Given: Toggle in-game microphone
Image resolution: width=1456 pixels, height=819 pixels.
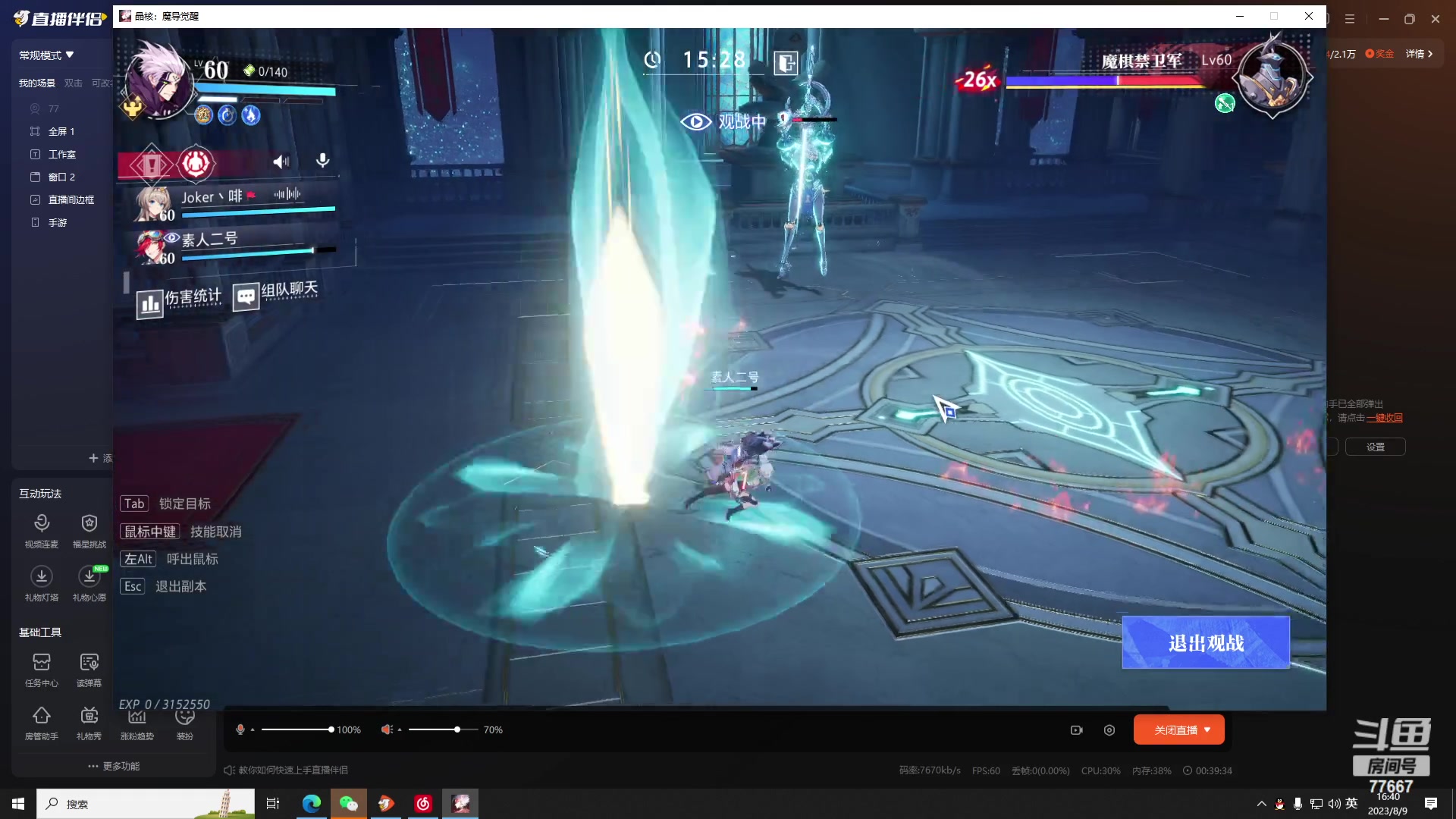Looking at the screenshot, I should (x=322, y=160).
